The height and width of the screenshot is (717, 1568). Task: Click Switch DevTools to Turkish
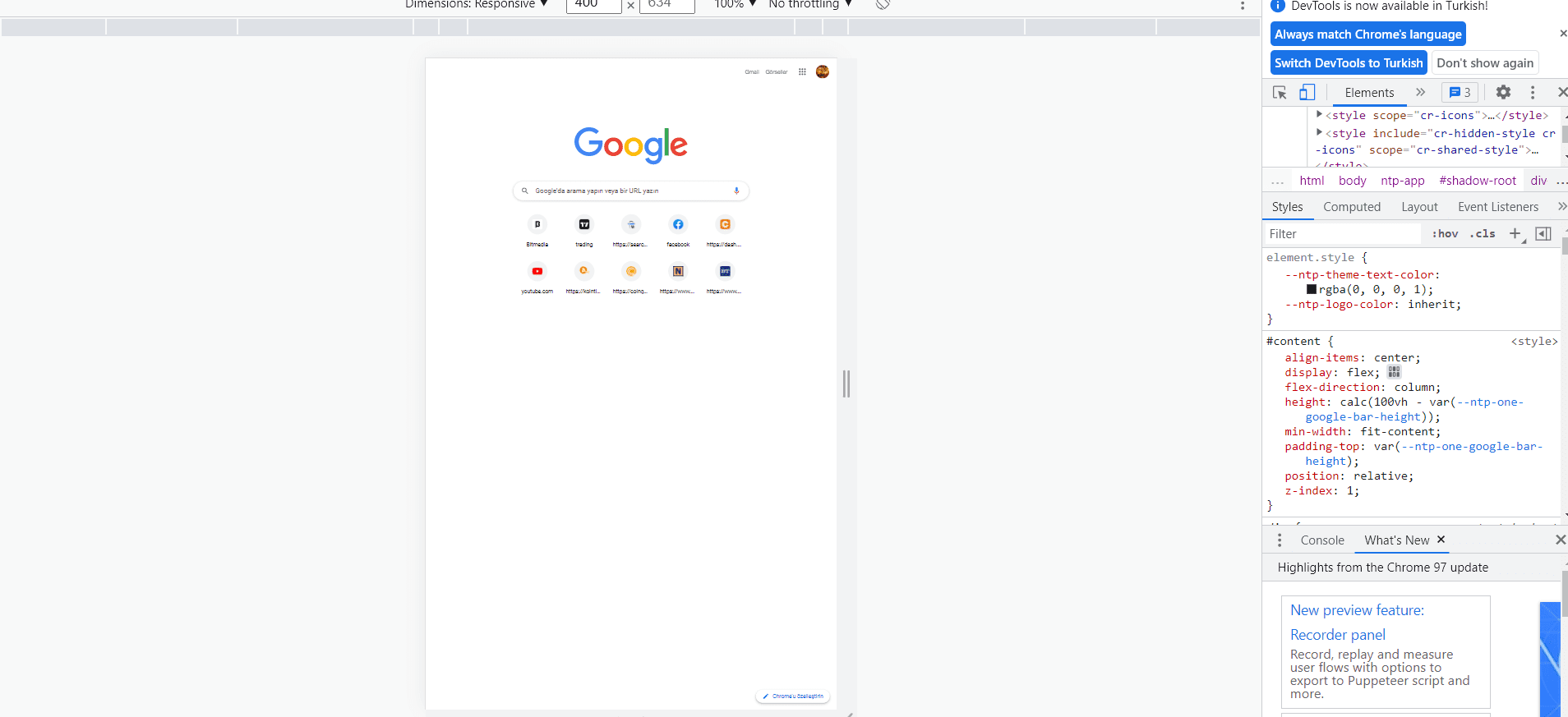(1349, 63)
